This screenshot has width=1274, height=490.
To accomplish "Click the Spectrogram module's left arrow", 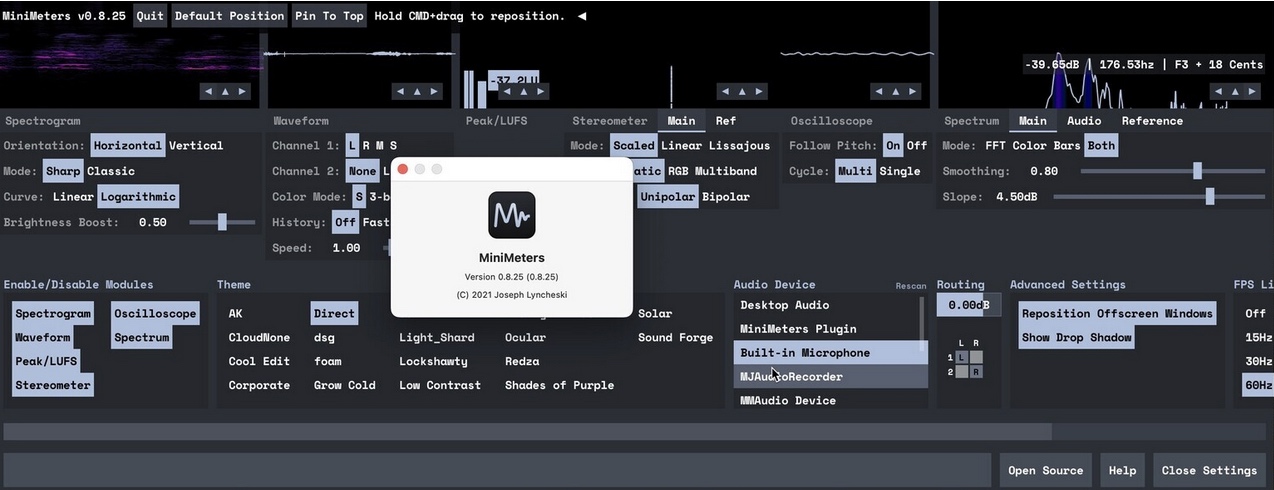I will coord(208,91).
